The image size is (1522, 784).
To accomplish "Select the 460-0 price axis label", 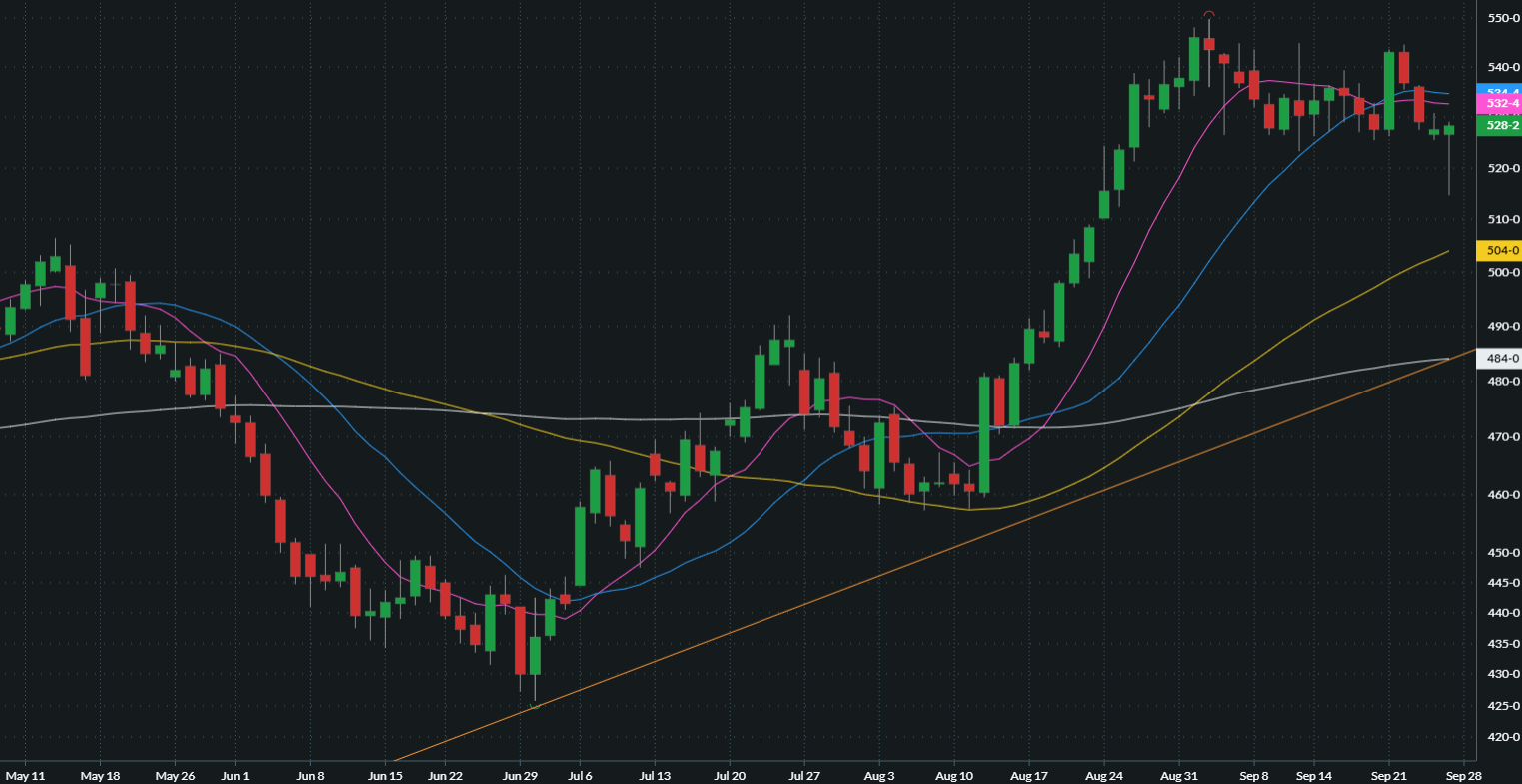I will pos(1503,494).
